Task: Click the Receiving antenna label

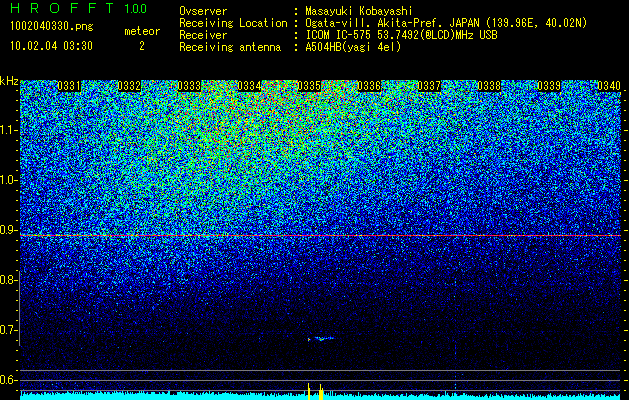Action: click(x=230, y=47)
